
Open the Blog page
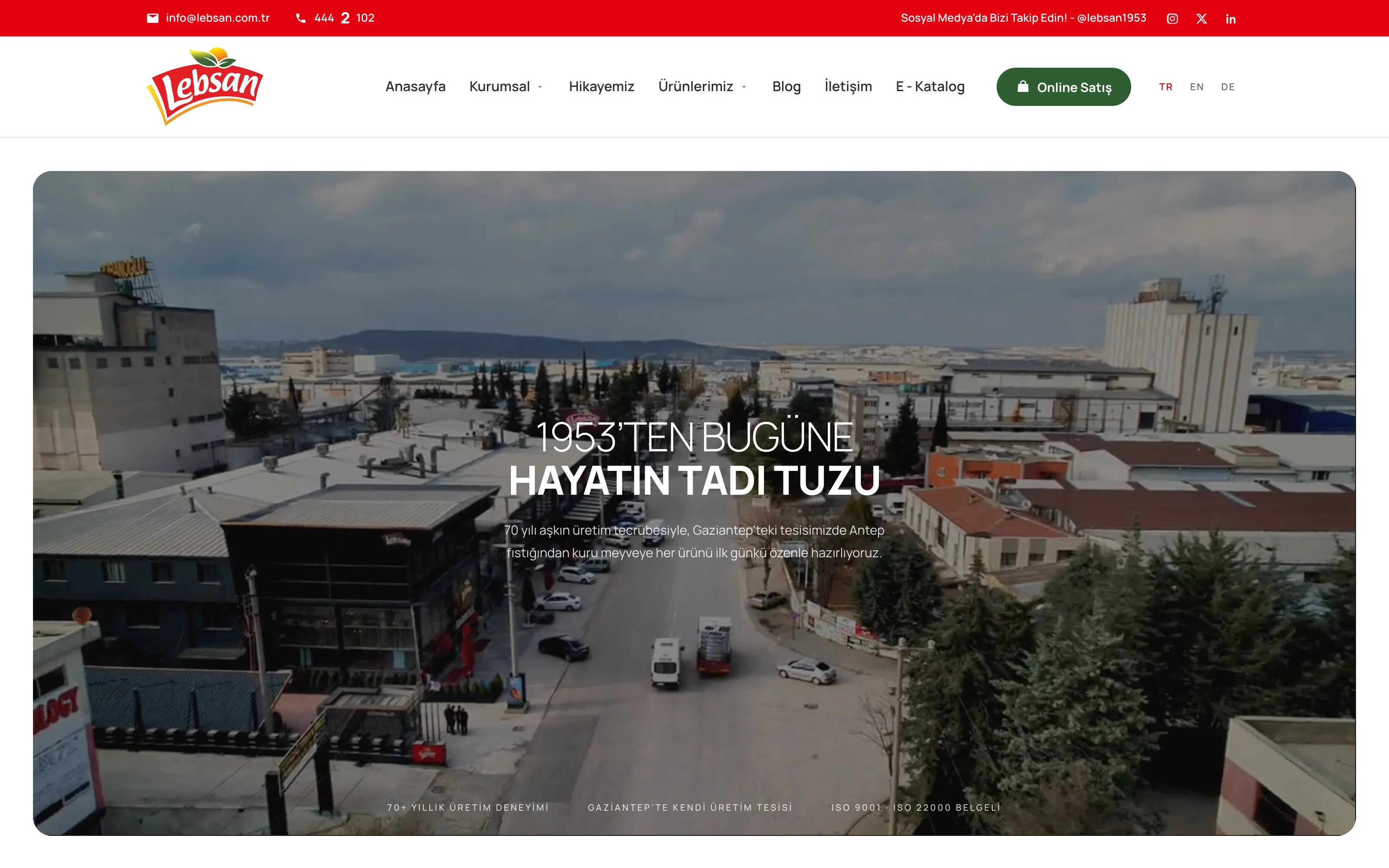787,87
